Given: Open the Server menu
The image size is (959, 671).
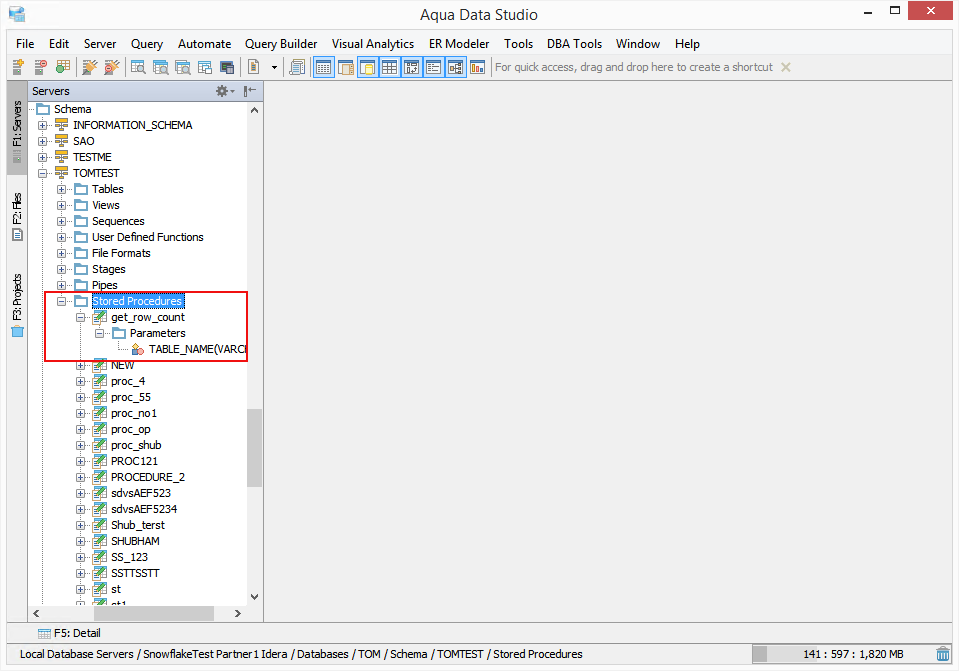Looking at the screenshot, I should (100, 44).
